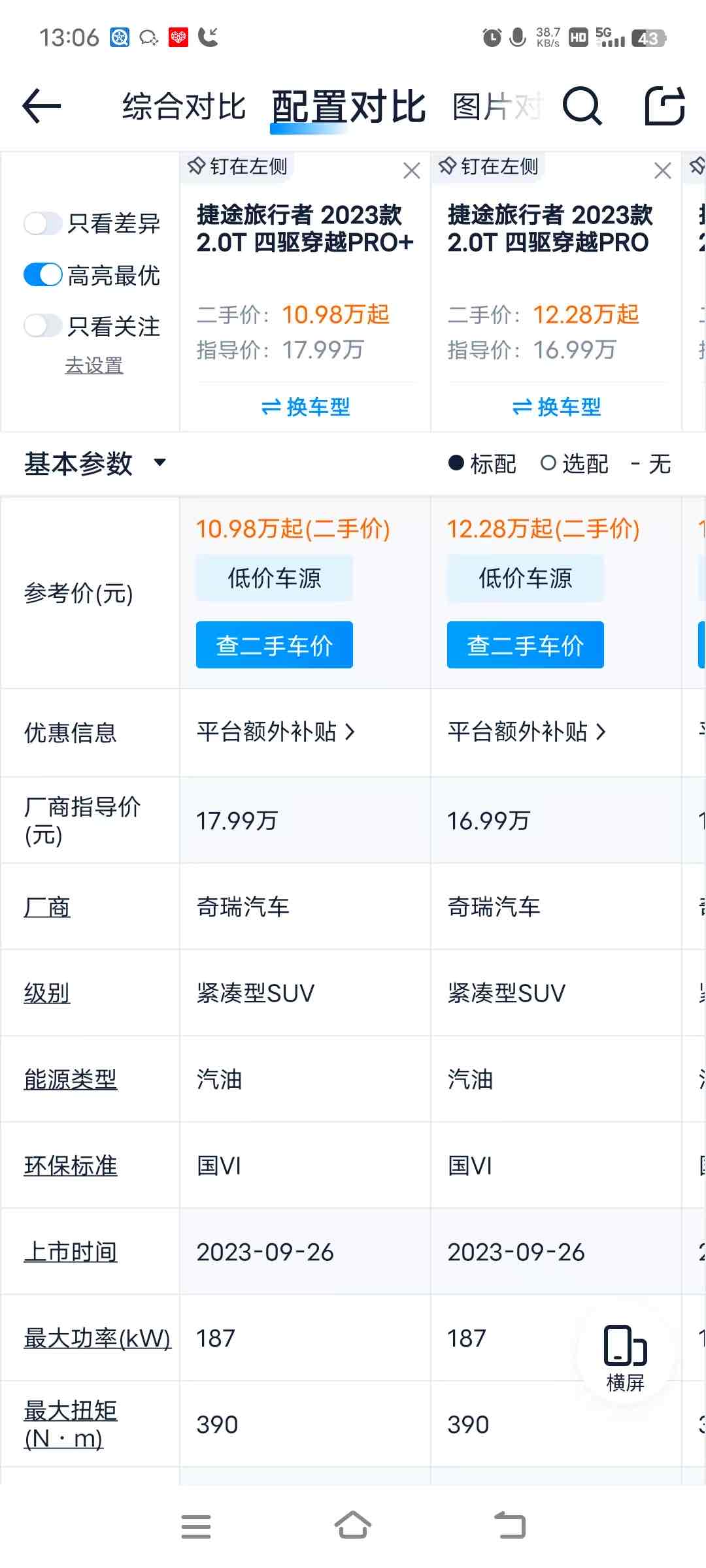Open the recent apps menu icon
706x1568 pixels.
[196, 1526]
